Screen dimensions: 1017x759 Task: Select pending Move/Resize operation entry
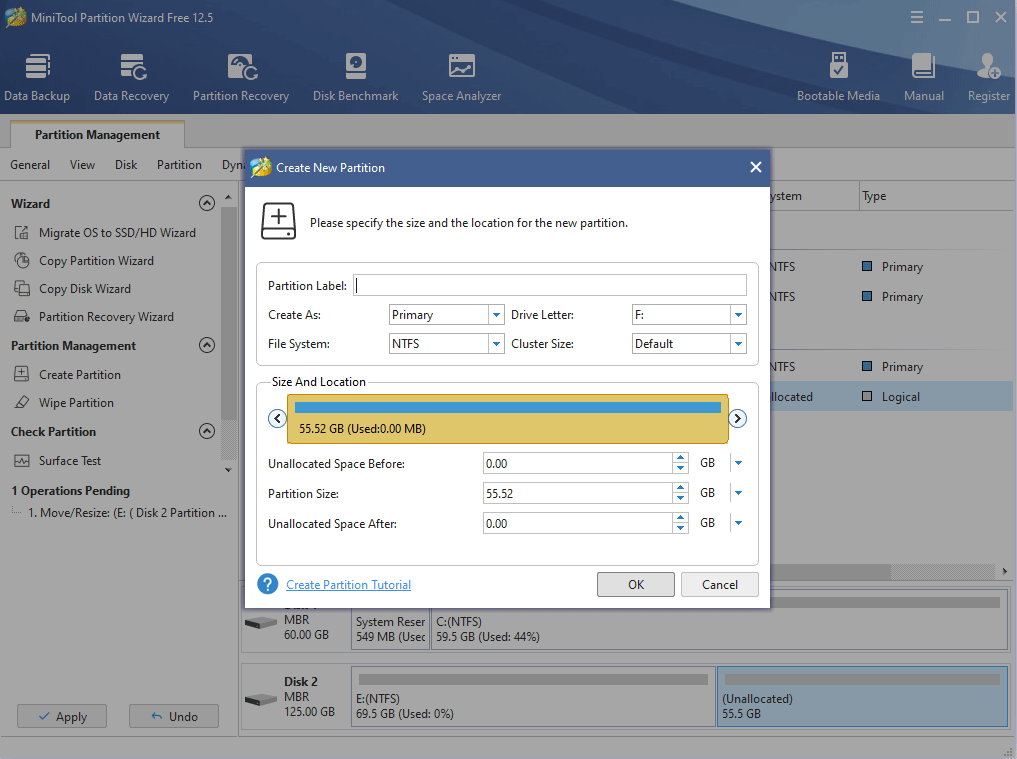127,512
